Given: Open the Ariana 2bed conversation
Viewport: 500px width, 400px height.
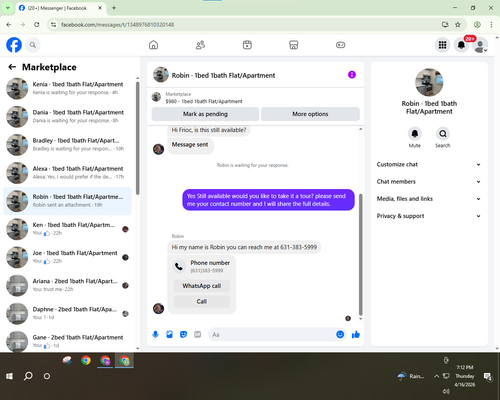Looking at the screenshot, I should 68,285.
